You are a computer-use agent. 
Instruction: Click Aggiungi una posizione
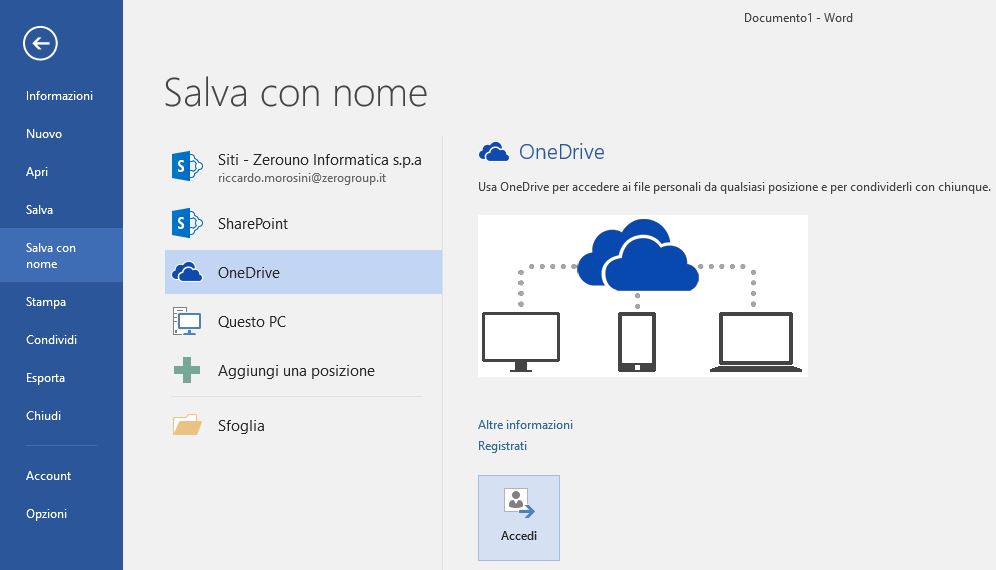[x=303, y=370]
